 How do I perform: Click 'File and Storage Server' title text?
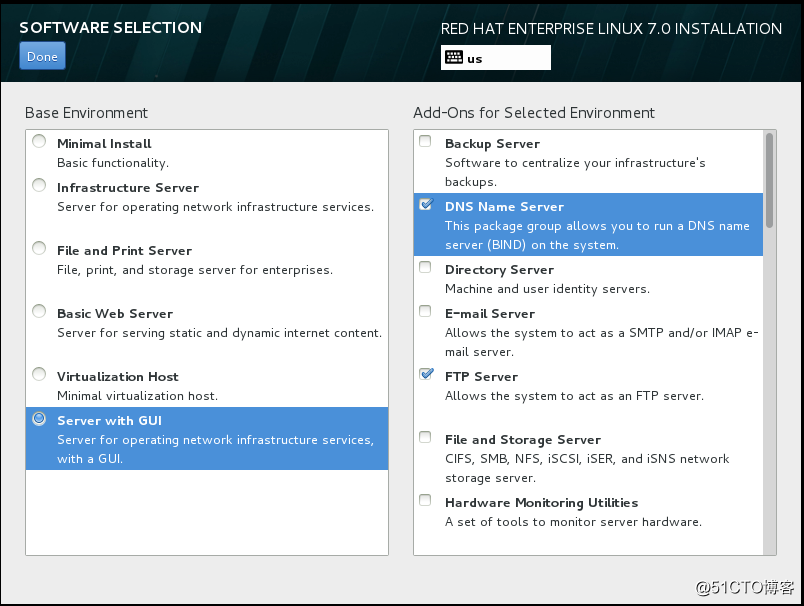coord(523,440)
